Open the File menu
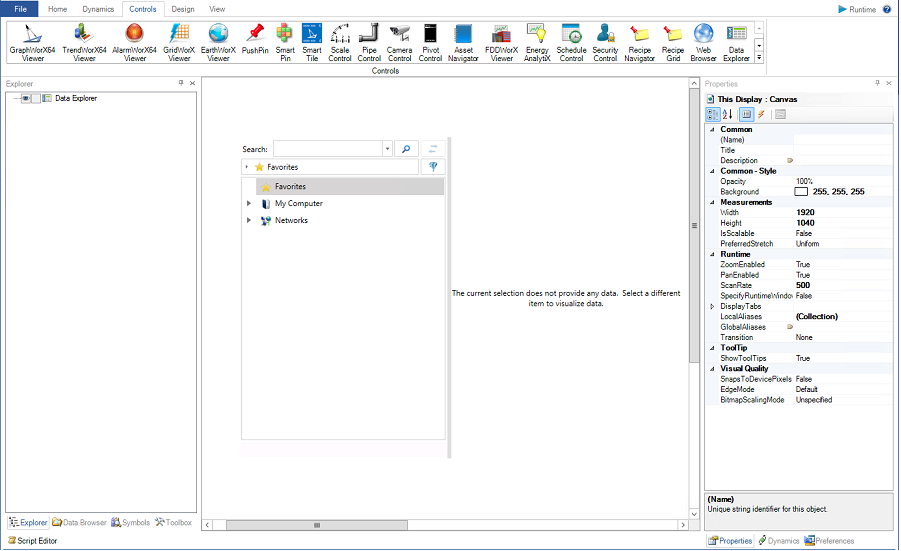This screenshot has height=551, width=901. click(20, 8)
